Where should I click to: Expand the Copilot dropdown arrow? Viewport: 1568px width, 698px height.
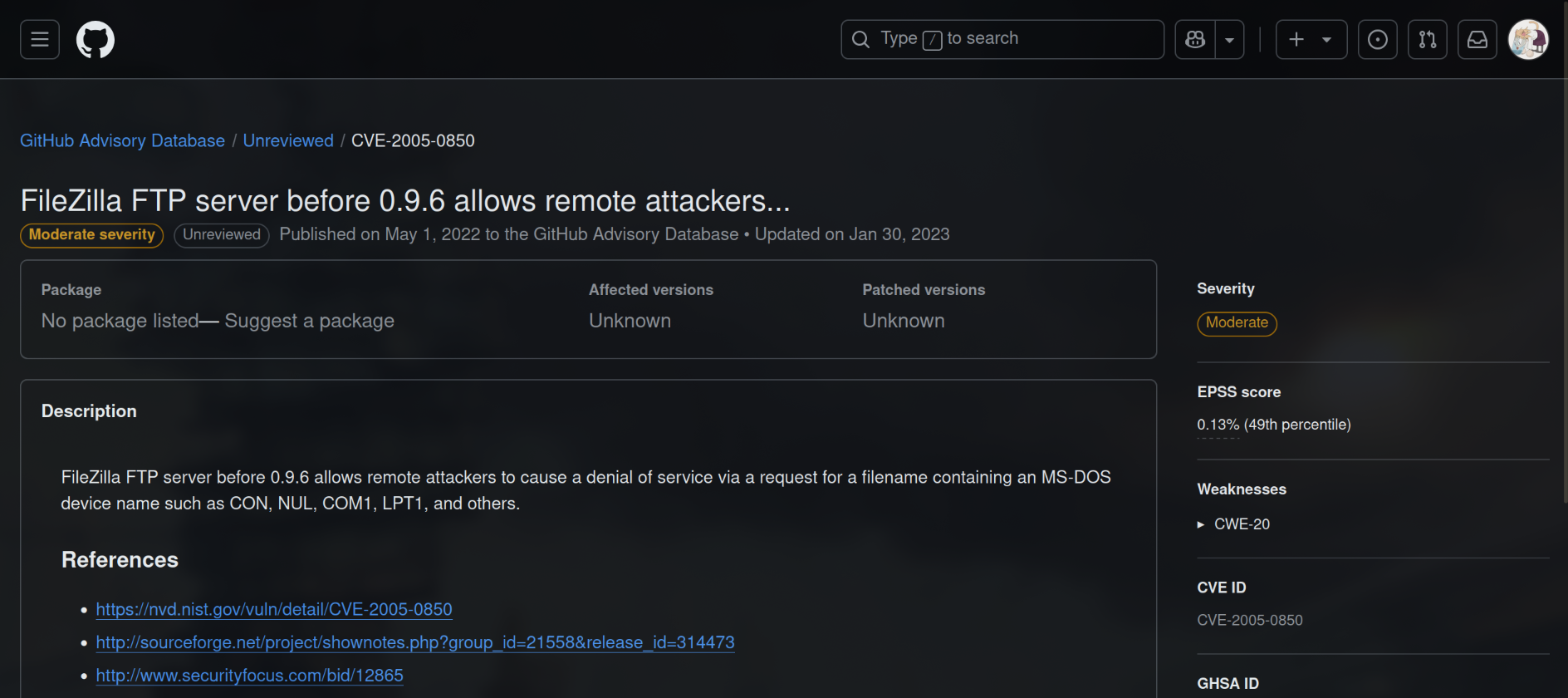1229,40
